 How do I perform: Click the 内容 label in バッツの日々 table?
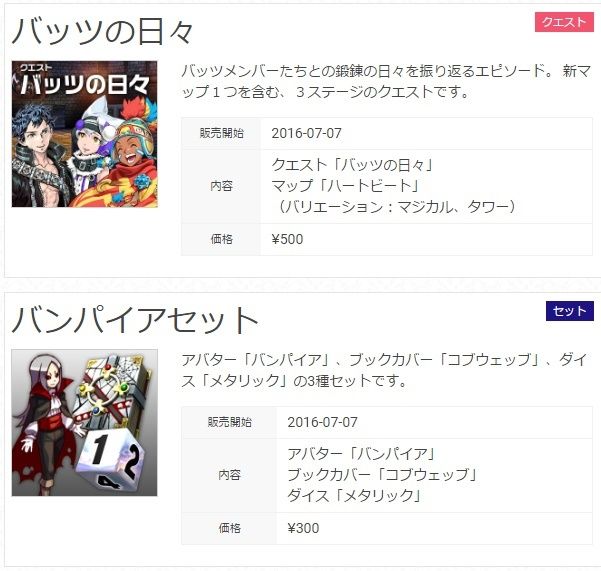click(221, 186)
